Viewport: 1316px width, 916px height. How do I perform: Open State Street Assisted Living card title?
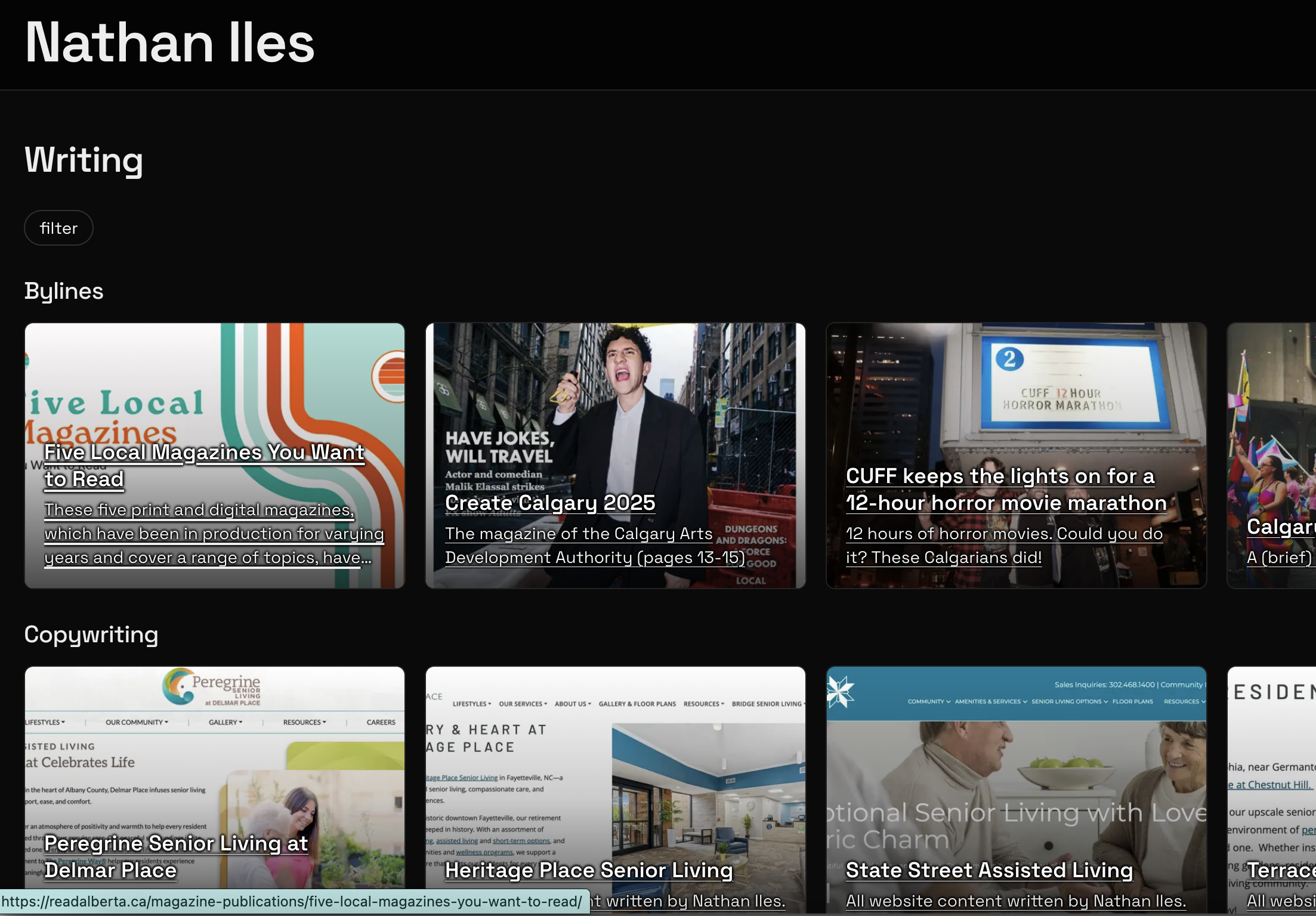point(988,870)
